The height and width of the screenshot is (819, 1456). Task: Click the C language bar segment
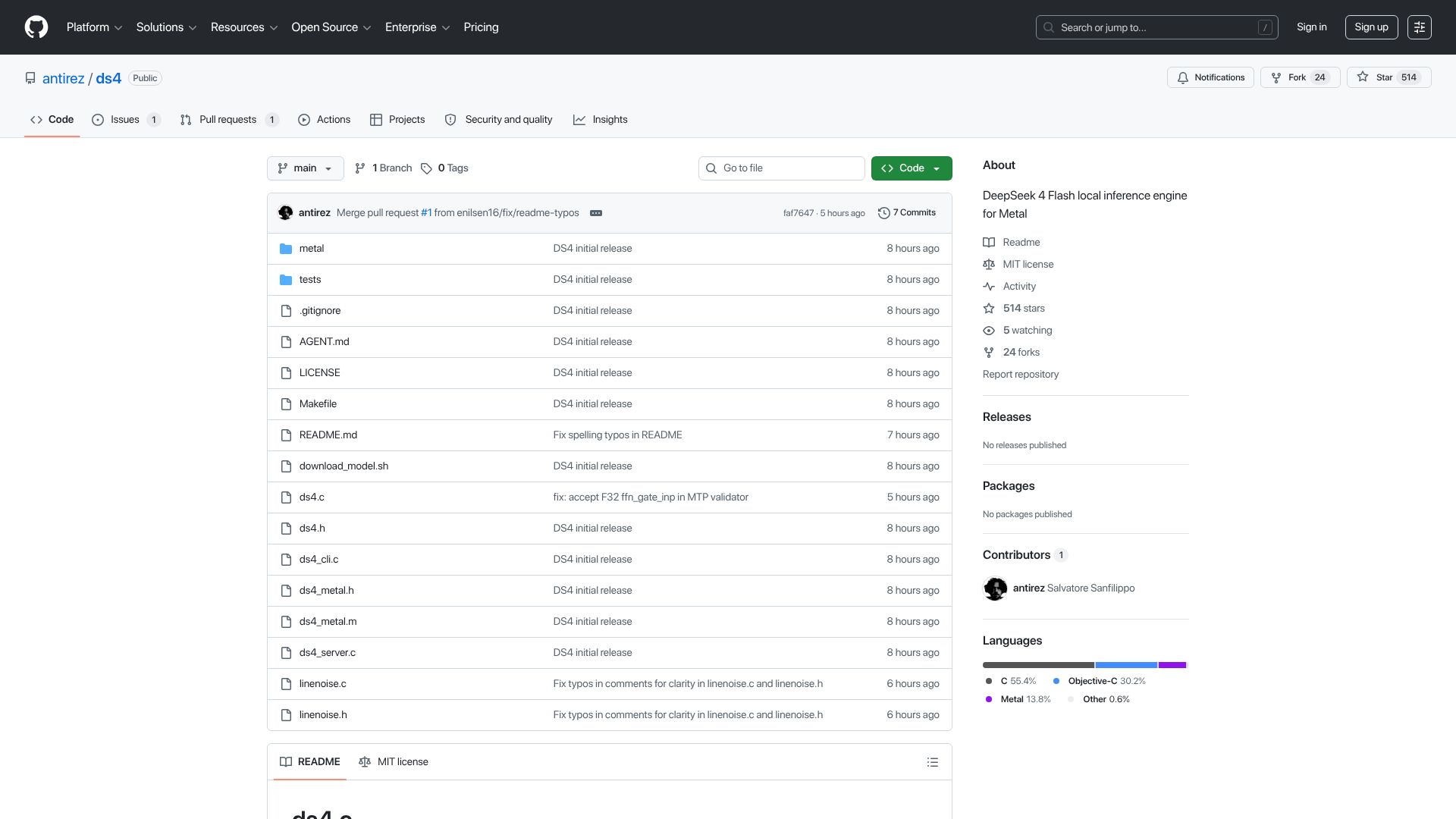click(1038, 665)
